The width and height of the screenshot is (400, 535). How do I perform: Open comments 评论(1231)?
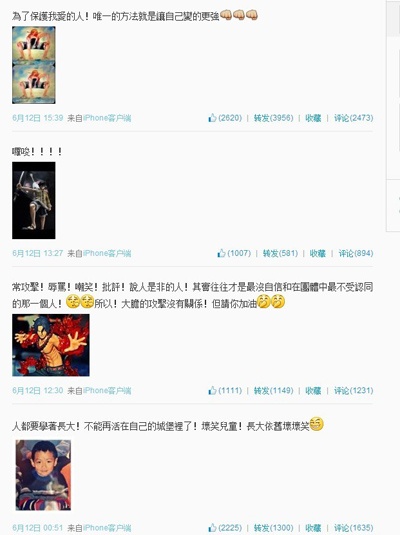click(353, 390)
